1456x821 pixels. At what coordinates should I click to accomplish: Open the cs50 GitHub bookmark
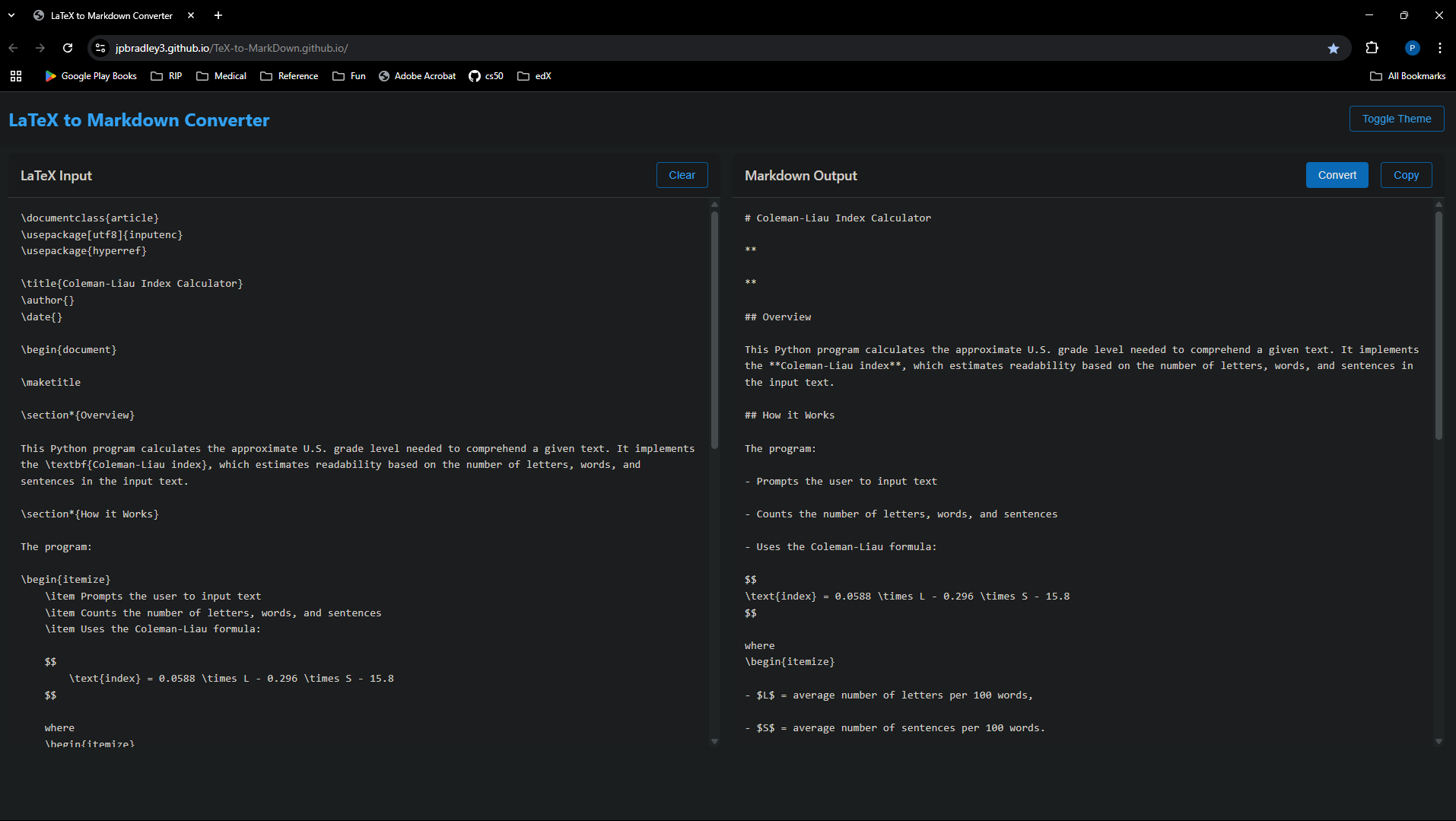click(x=486, y=76)
